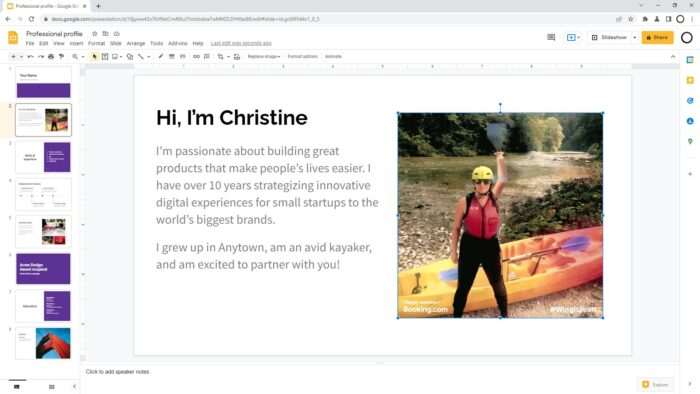Image resolution: width=700 pixels, height=394 pixels.
Task: Open the insert image dropdown arrow
Action: [x=121, y=57]
